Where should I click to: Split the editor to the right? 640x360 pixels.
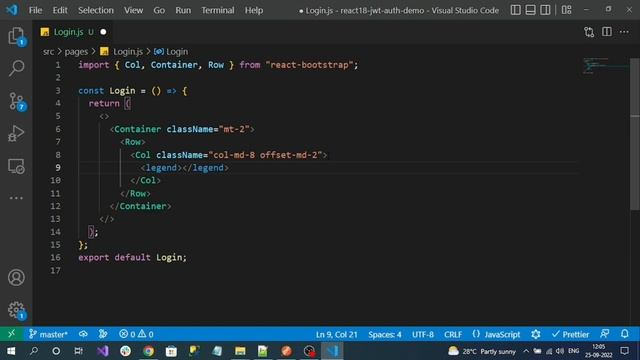[607, 32]
